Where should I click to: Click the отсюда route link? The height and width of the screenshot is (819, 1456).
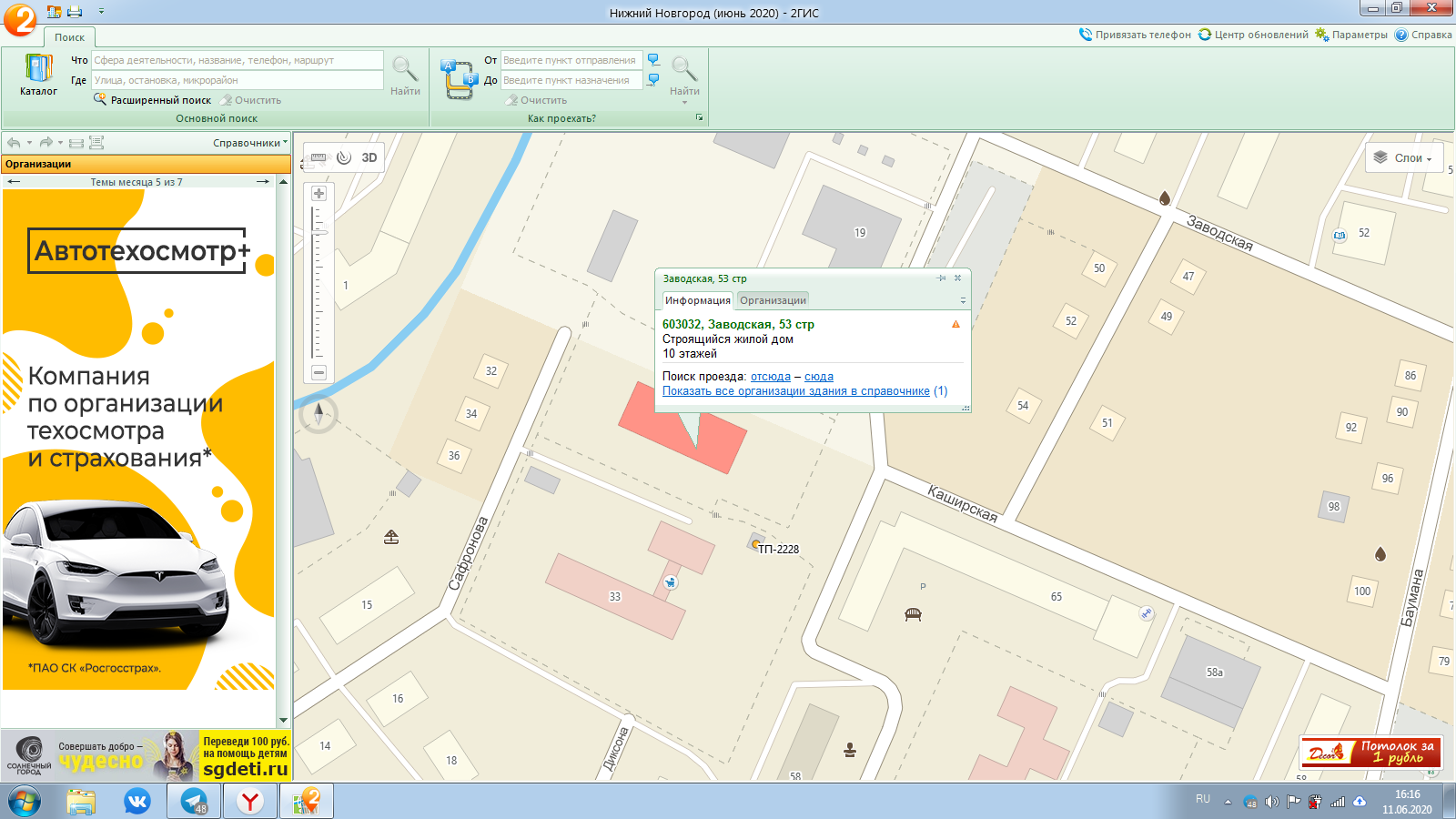coord(771,377)
